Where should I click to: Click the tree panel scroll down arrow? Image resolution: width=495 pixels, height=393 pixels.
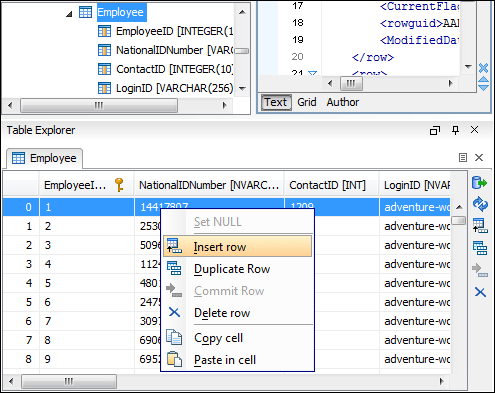point(242,89)
